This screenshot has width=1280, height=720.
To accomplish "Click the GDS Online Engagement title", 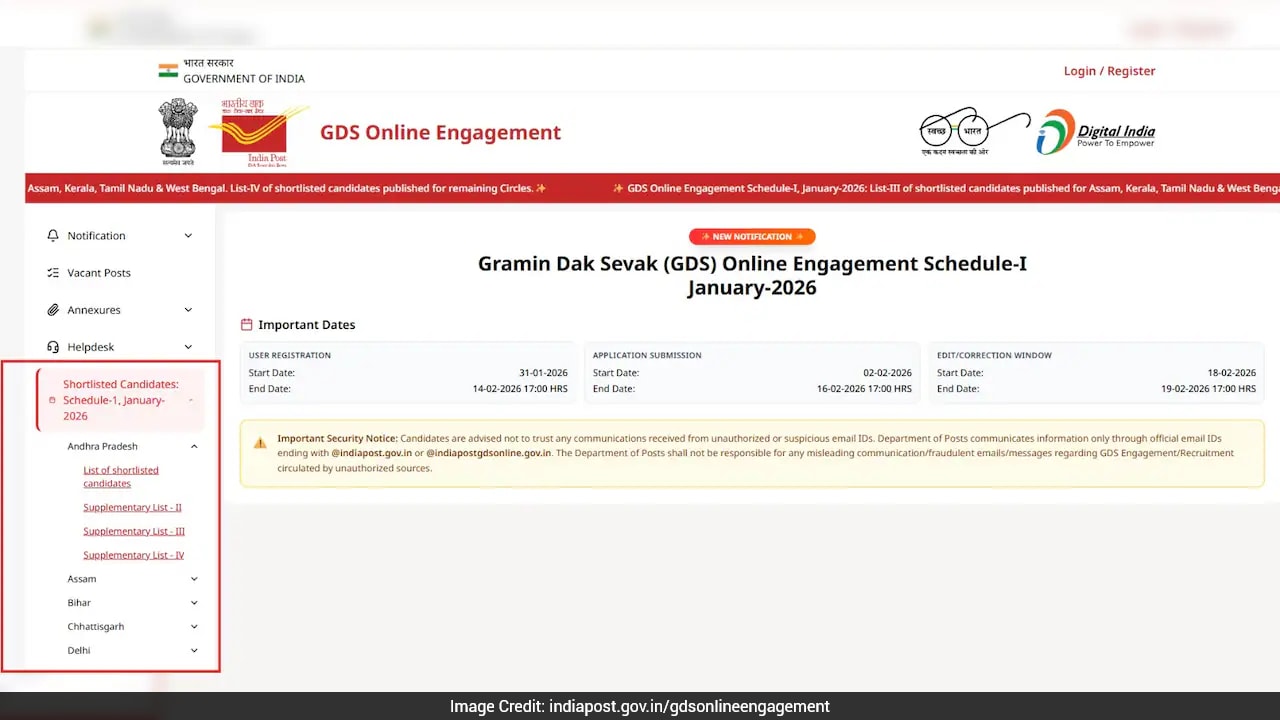I will 440,133.
